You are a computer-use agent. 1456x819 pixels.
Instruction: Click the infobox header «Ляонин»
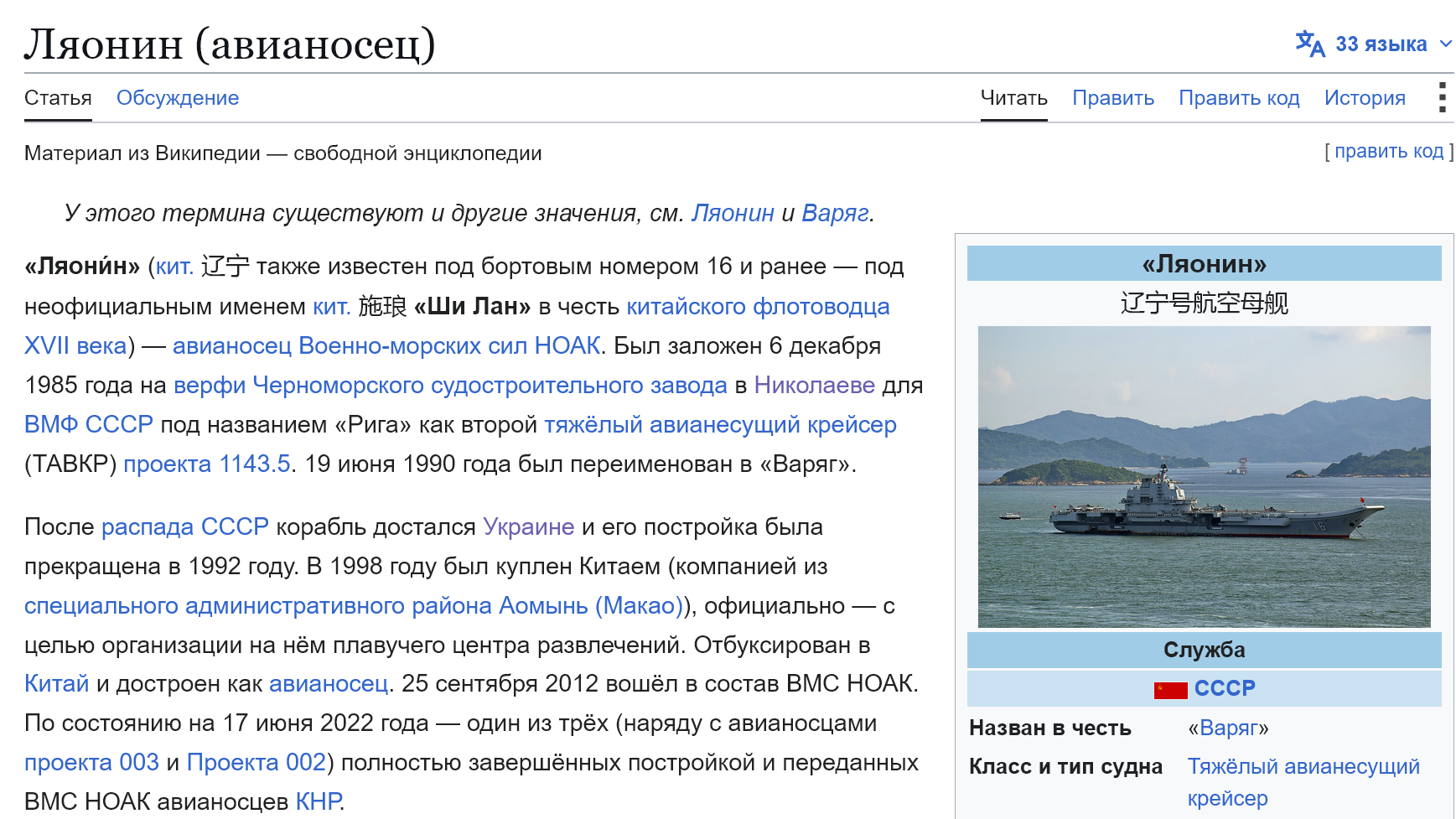tap(1204, 264)
